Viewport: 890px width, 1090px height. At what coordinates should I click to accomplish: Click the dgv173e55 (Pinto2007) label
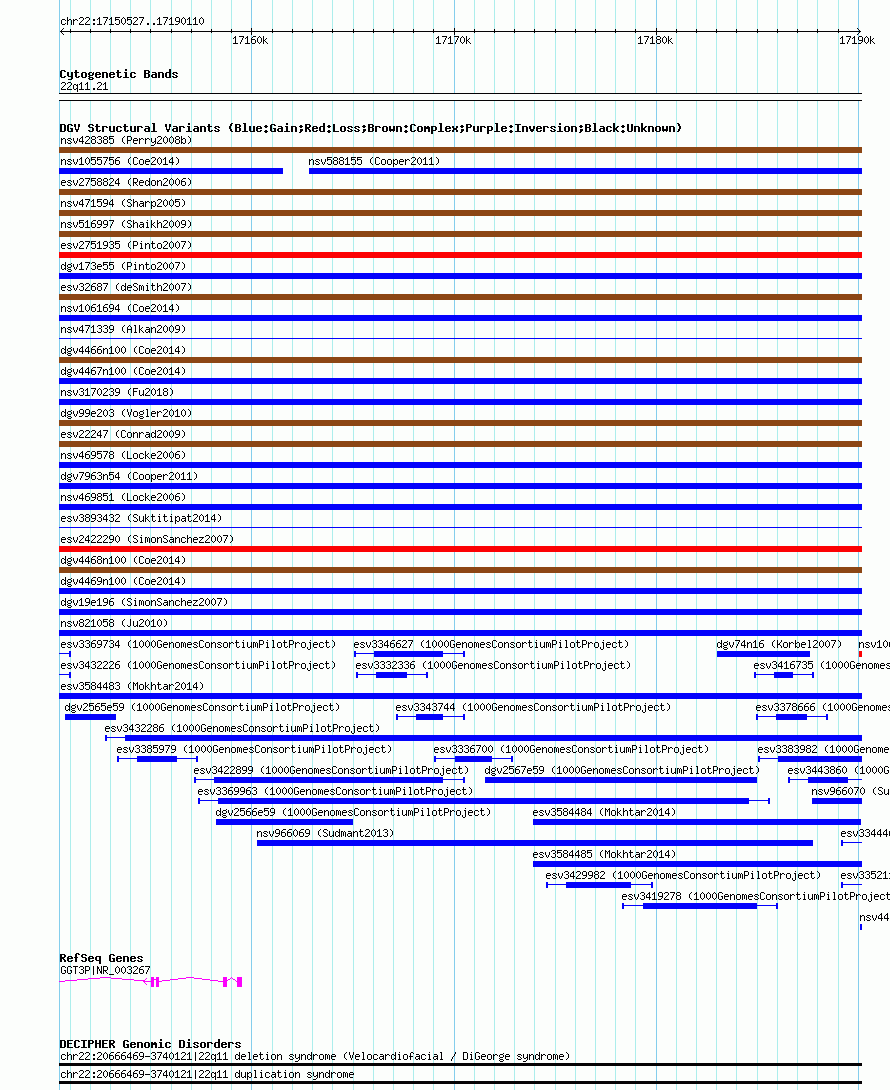click(123, 266)
